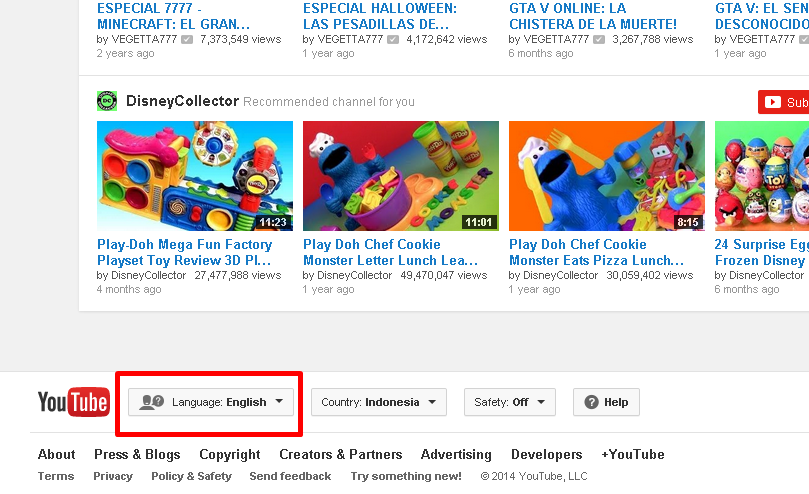Click the '4 months ago' upload date
This screenshot has width=809, height=494.
click(129, 290)
